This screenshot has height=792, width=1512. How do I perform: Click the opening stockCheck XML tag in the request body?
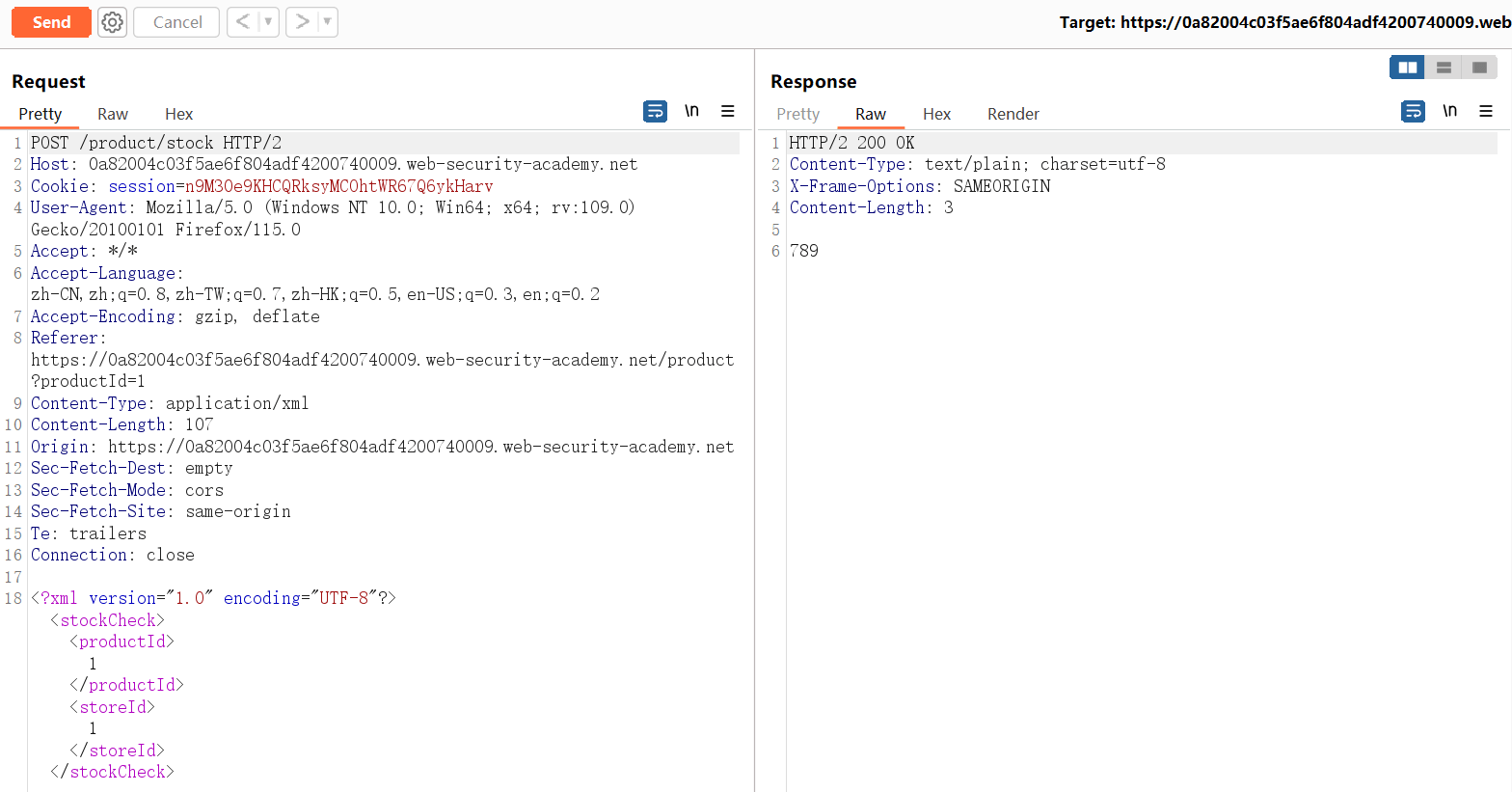coord(107,620)
